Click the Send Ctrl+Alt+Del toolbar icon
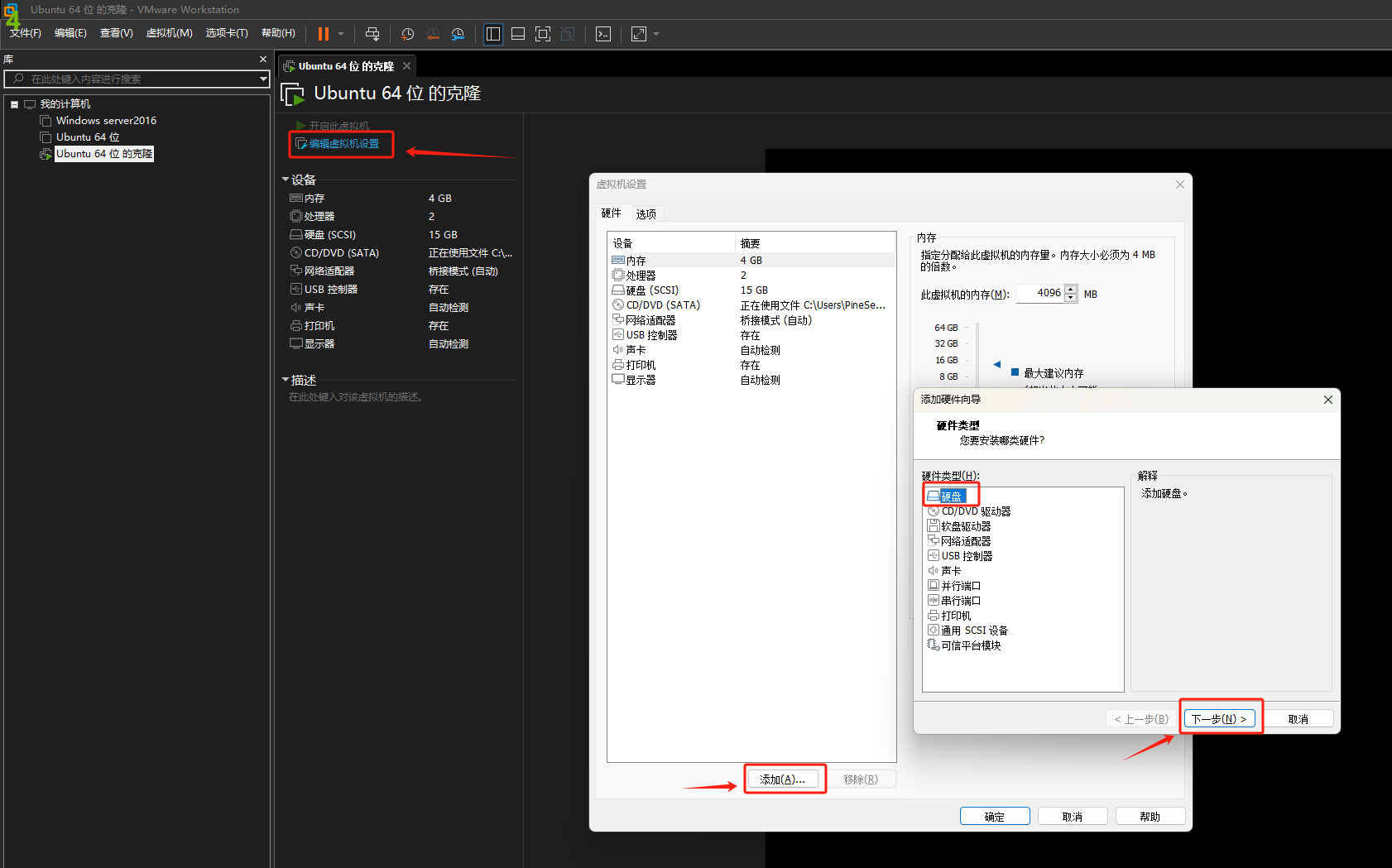1392x868 pixels. click(372, 34)
